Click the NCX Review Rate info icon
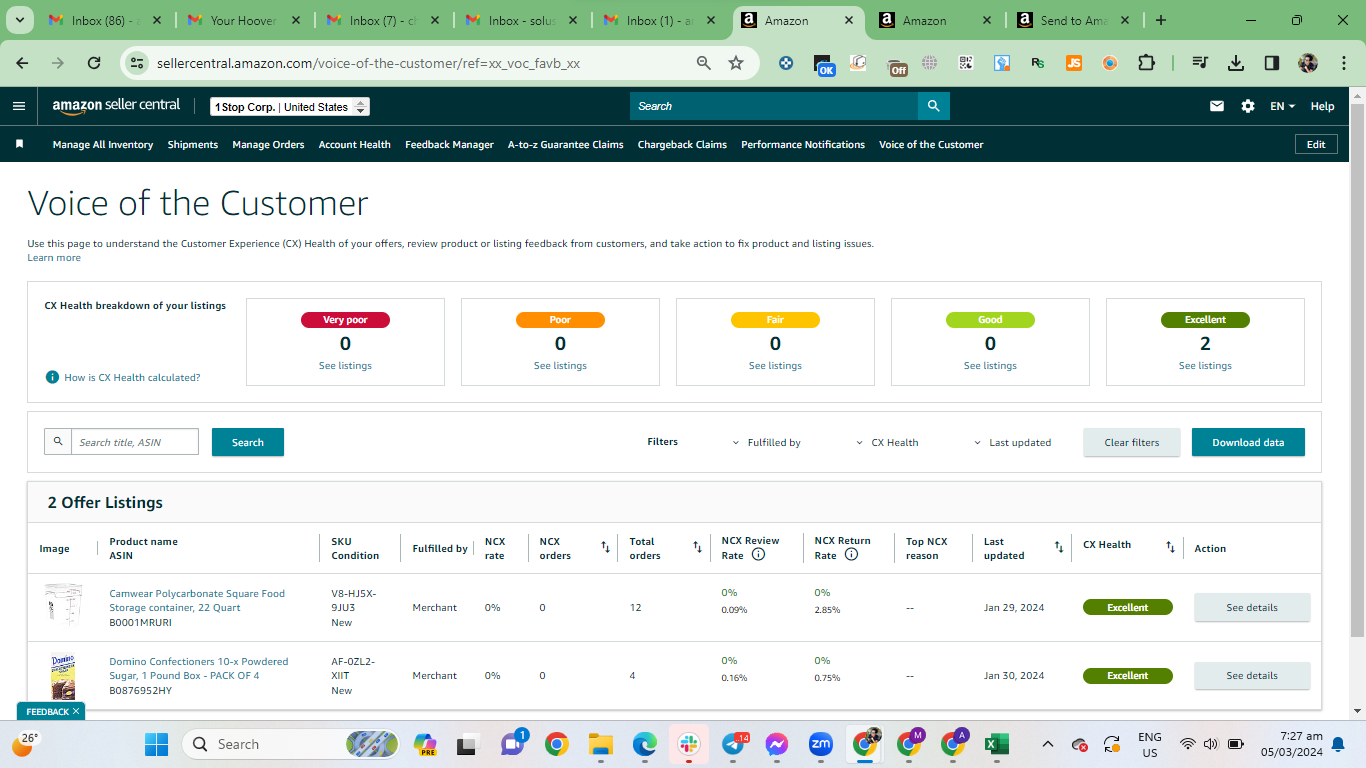Viewport: 1366px width, 768px height. pyautogui.click(x=758, y=554)
